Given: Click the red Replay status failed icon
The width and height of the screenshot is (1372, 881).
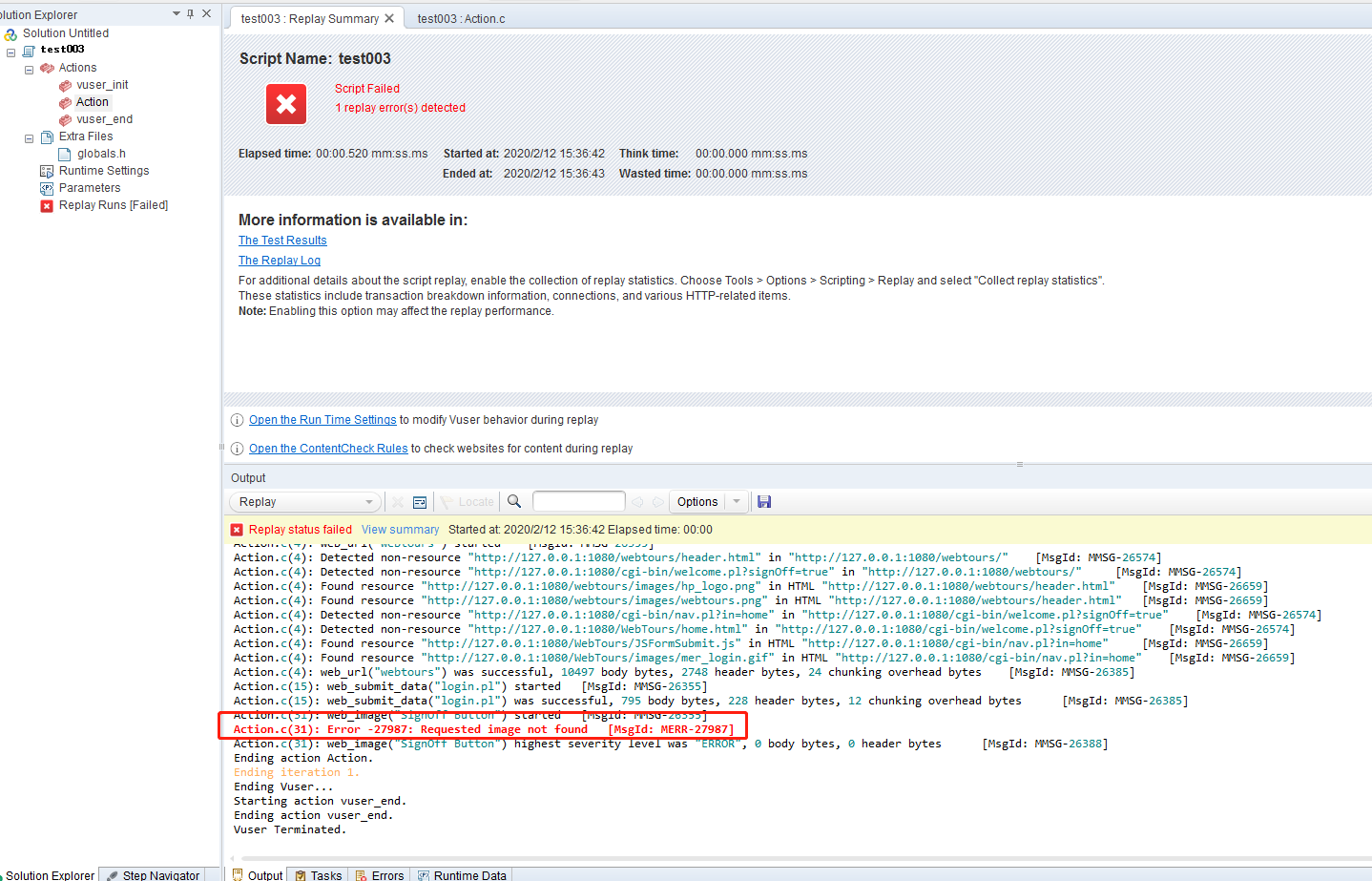Looking at the screenshot, I should pyautogui.click(x=237, y=530).
